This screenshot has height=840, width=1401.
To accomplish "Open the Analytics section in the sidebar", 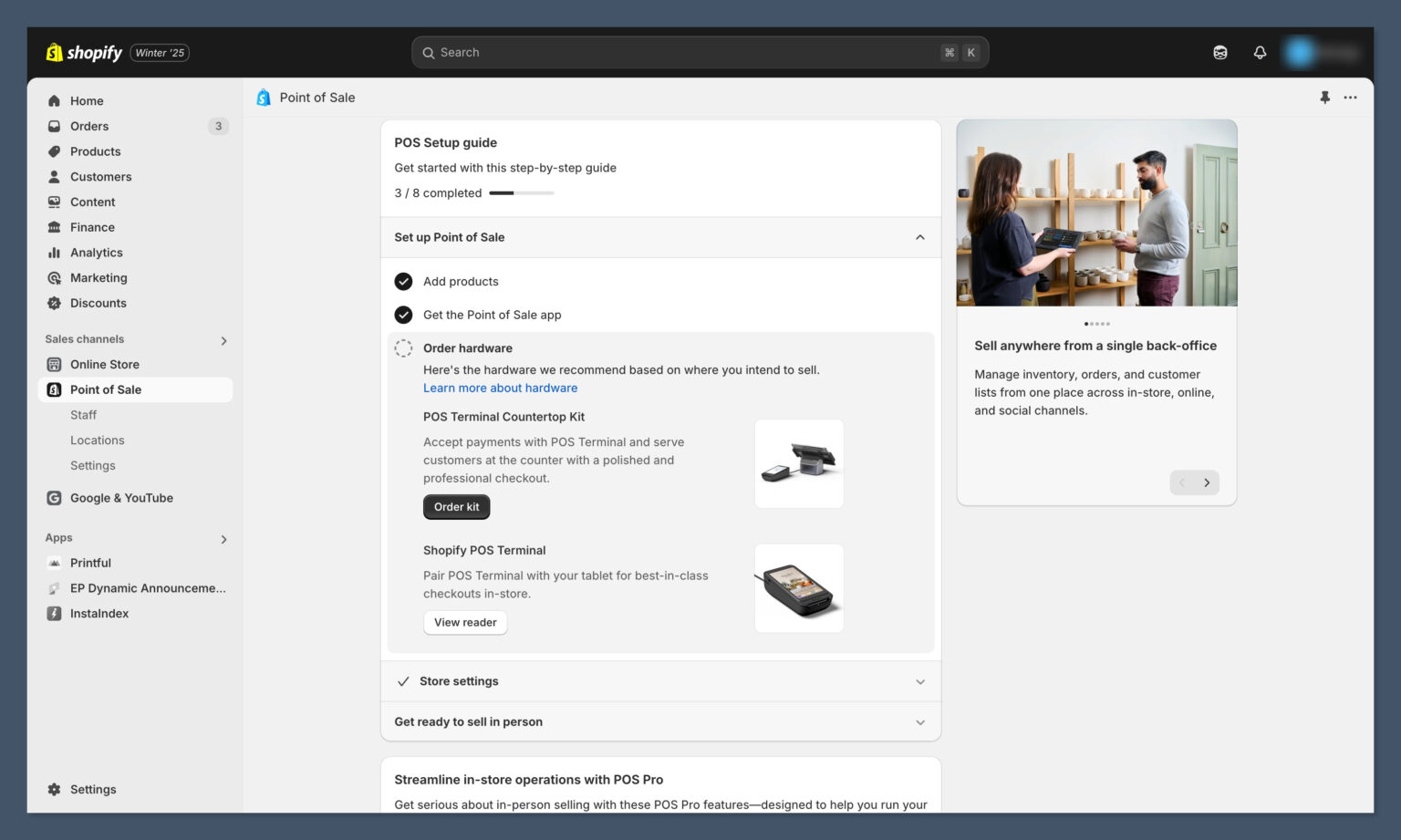I will pos(94,253).
